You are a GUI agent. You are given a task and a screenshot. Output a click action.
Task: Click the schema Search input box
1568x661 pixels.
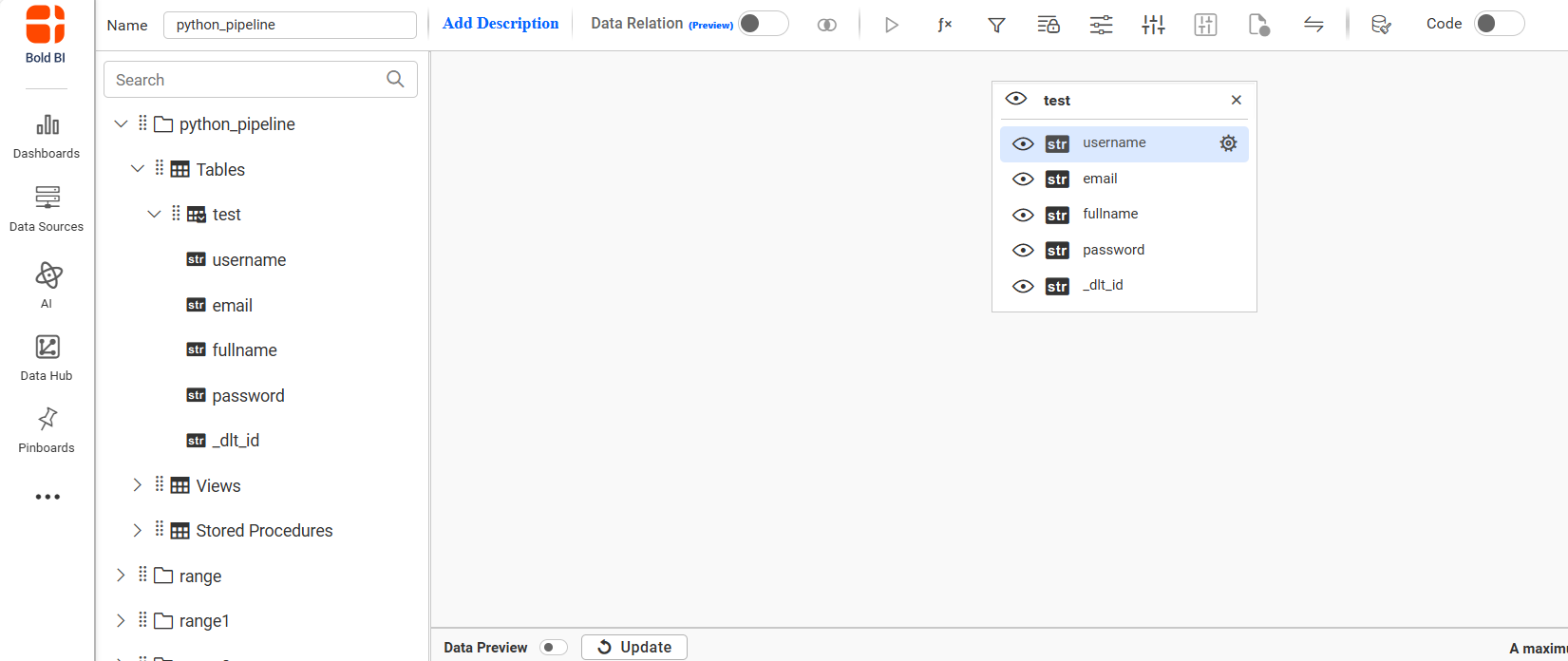pyautogui.click(x=247, y=80)
